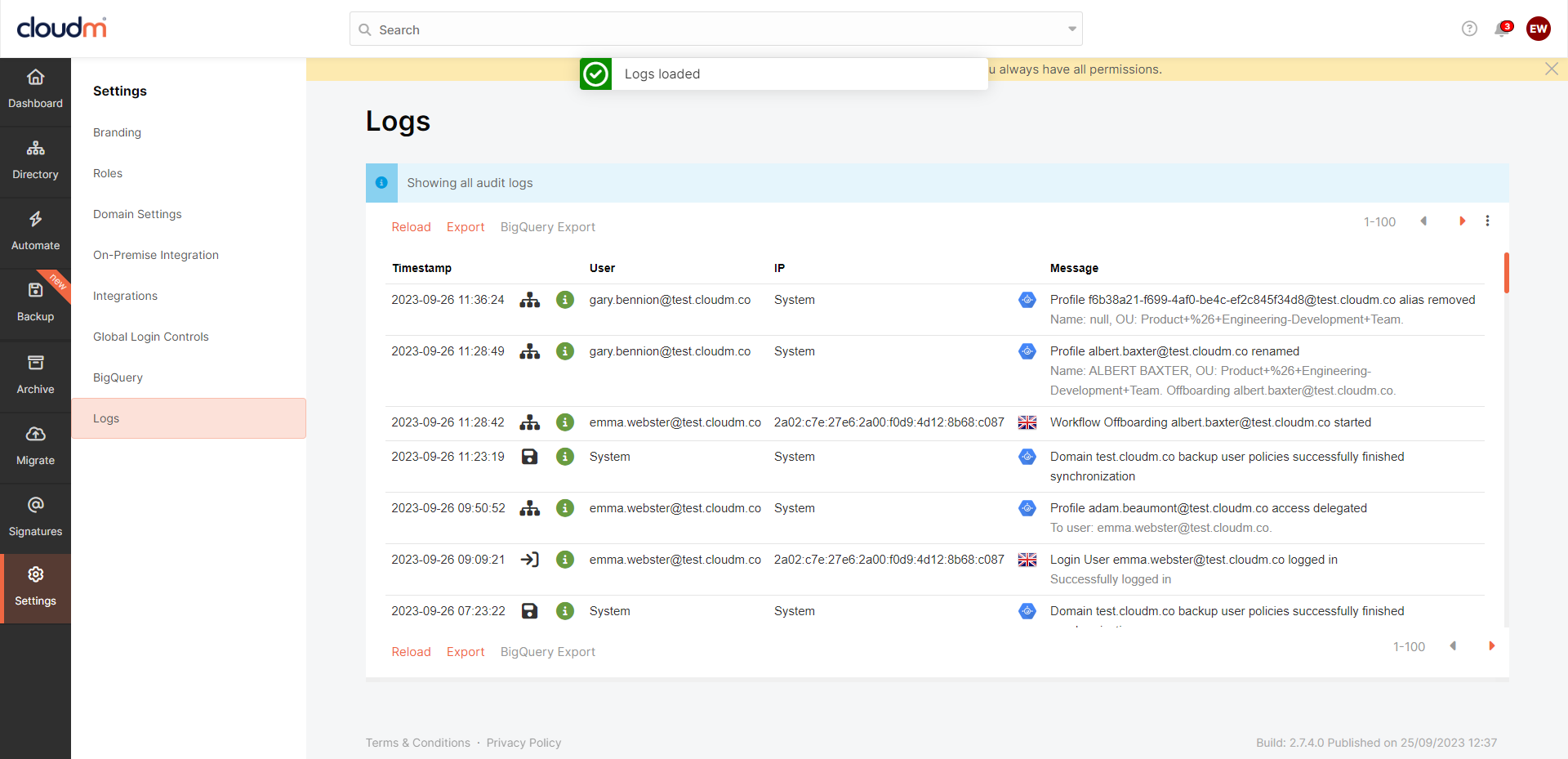Screen dimensions: 1568x759
Task: Click the green check on Logs loaded toast
Action: click(x=596, y=74)
